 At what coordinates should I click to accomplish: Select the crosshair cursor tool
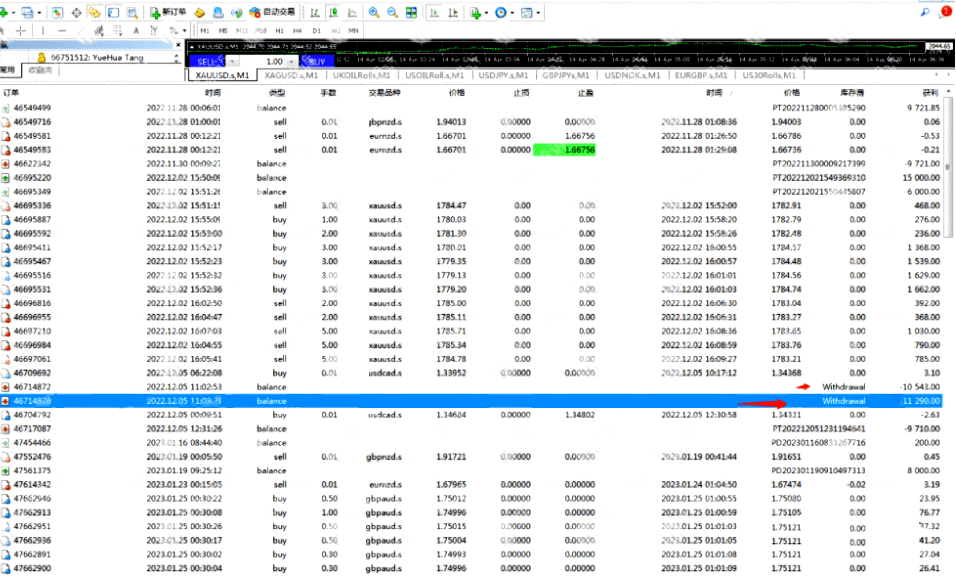21,30
